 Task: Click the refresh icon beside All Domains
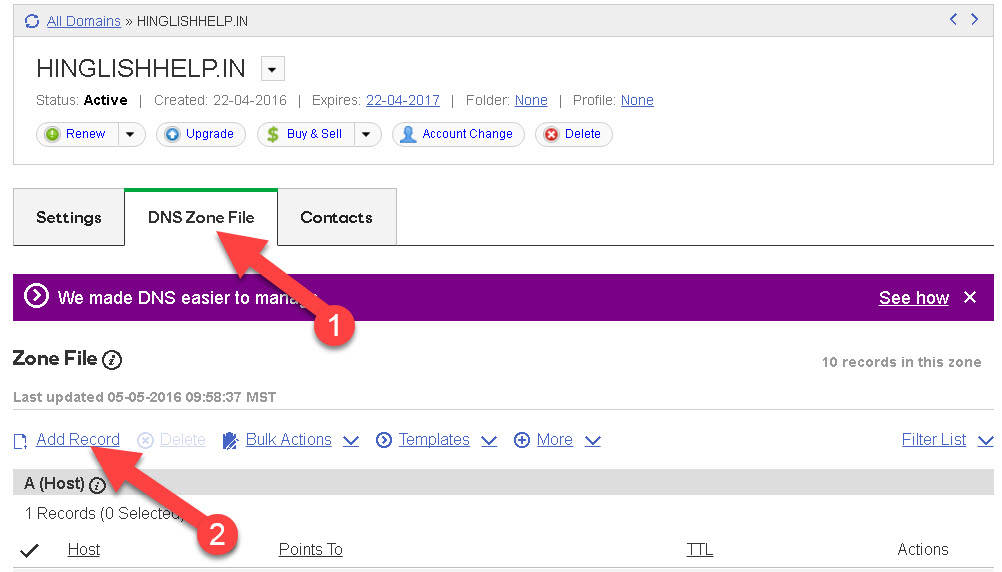[x=32, y=21]
